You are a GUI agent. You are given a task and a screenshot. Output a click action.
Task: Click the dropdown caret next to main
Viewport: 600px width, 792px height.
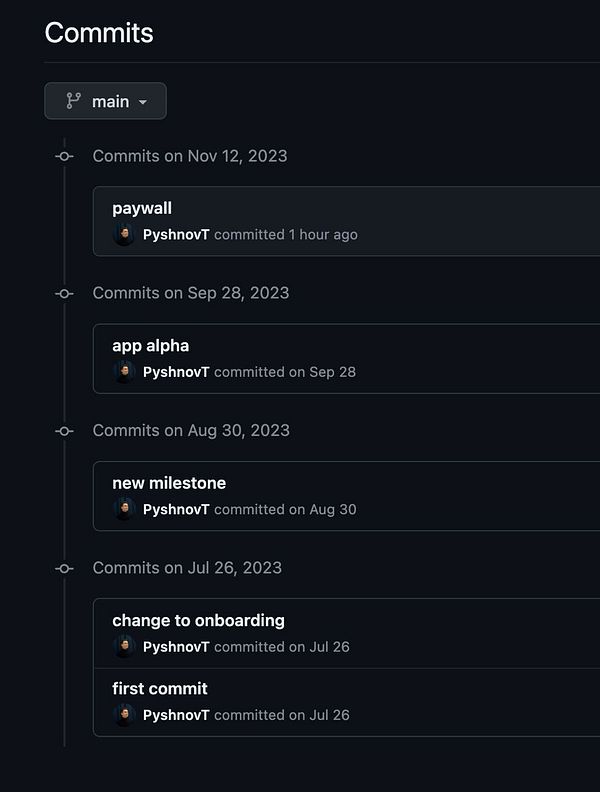(x=143, y=102)
